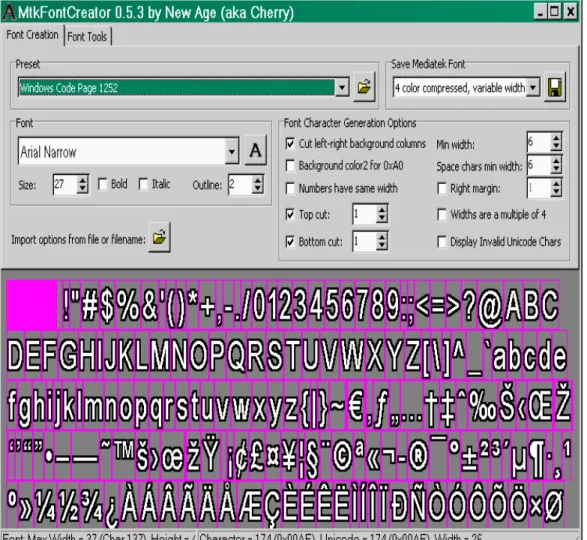Image resolution: width=587 pixels, height=540 pixels.
Task: Increase Bottom cut spinner value
Action: [x=382, y=237]
